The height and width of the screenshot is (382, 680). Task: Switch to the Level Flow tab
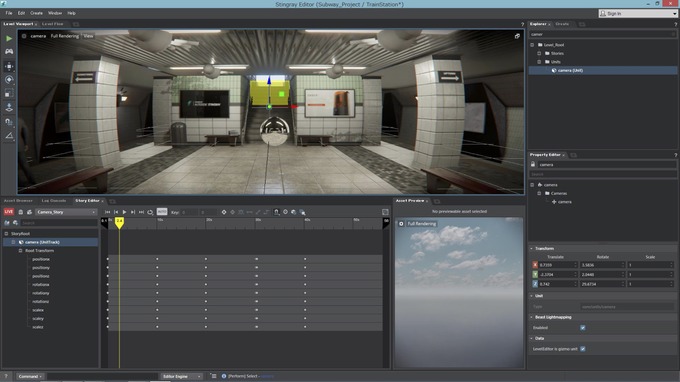[53, 24]
